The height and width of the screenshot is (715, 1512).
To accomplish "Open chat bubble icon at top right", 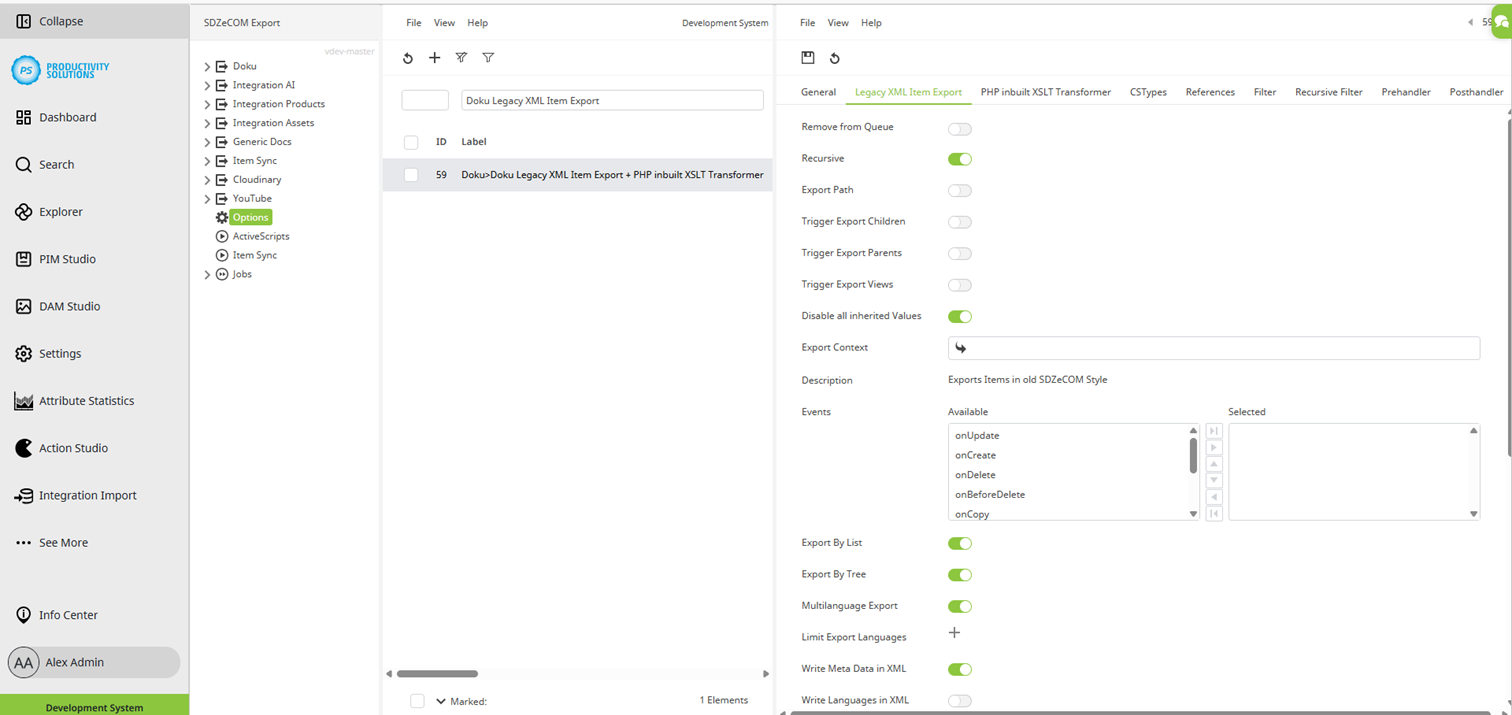I will click(x=1502, y=22).
